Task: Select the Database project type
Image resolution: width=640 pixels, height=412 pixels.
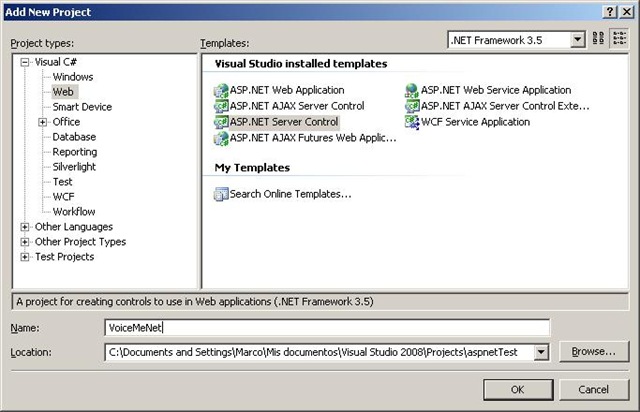Action: [x=74, y=137]
